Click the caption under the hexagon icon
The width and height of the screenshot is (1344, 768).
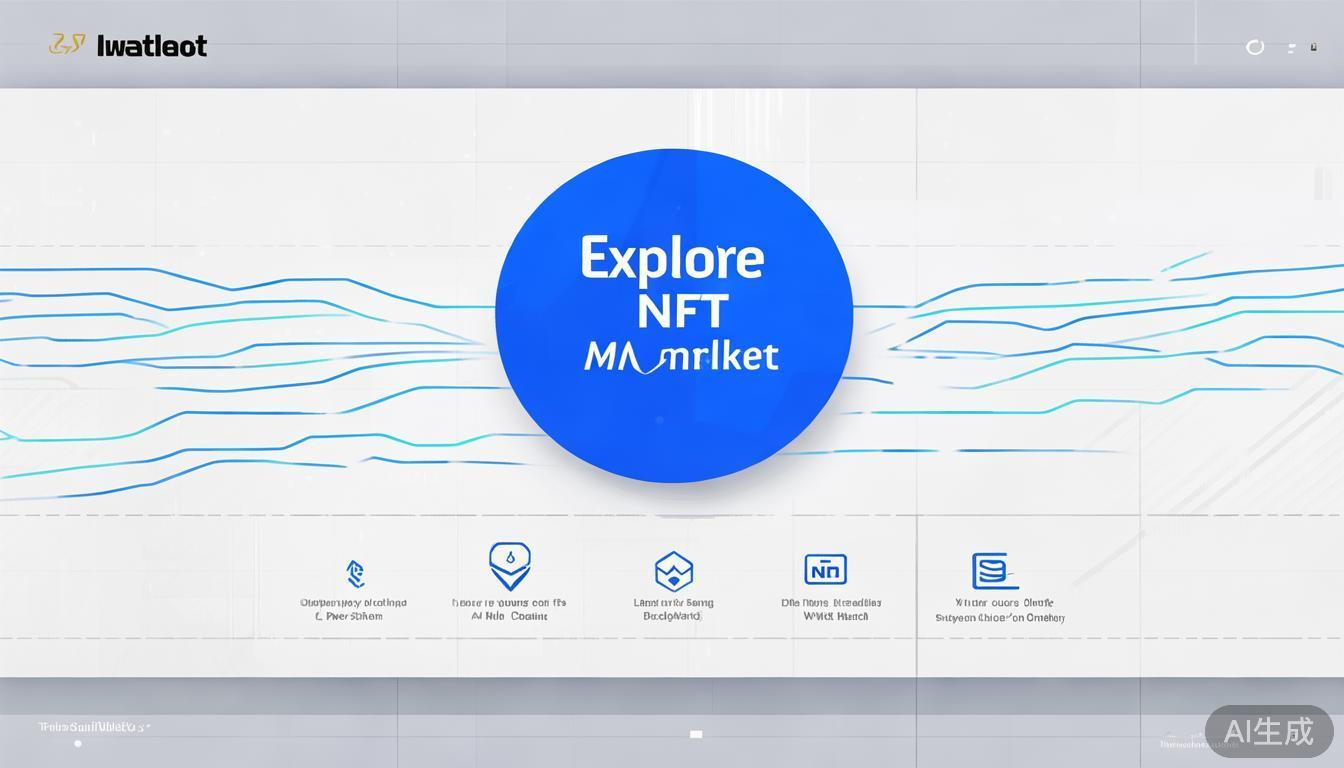pos(673,609)
